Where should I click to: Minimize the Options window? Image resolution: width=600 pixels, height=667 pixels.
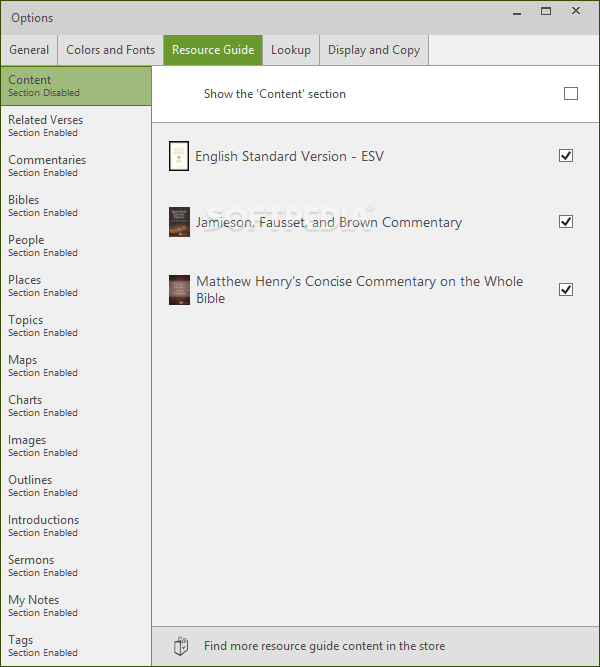point(517,13)
